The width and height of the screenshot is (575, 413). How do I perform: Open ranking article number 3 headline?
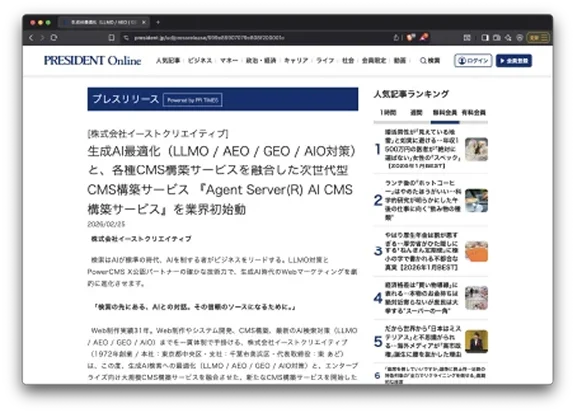[x=422, y=251]
